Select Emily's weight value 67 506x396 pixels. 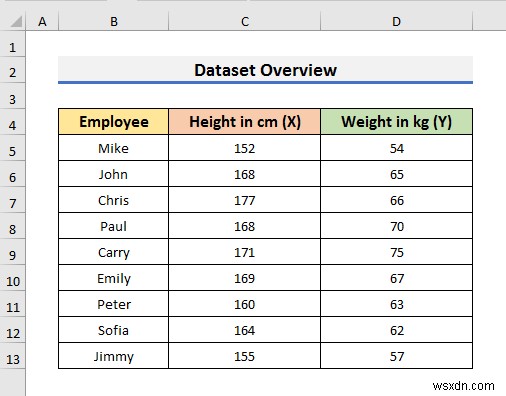tap(396, 278)
